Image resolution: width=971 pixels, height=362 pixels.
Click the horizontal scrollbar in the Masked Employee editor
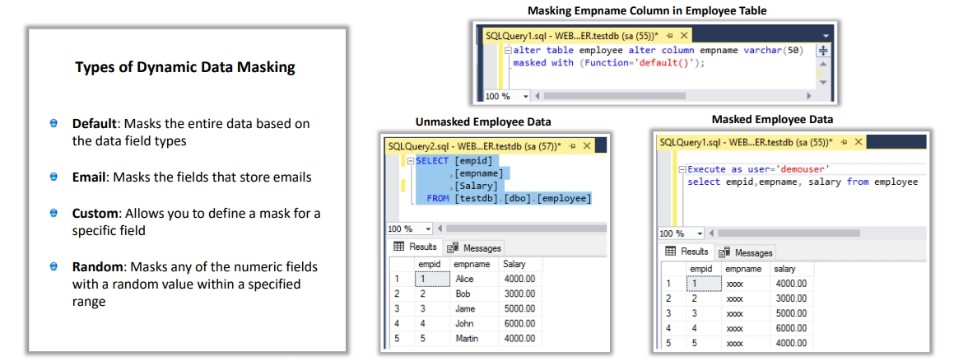[788, 233]
